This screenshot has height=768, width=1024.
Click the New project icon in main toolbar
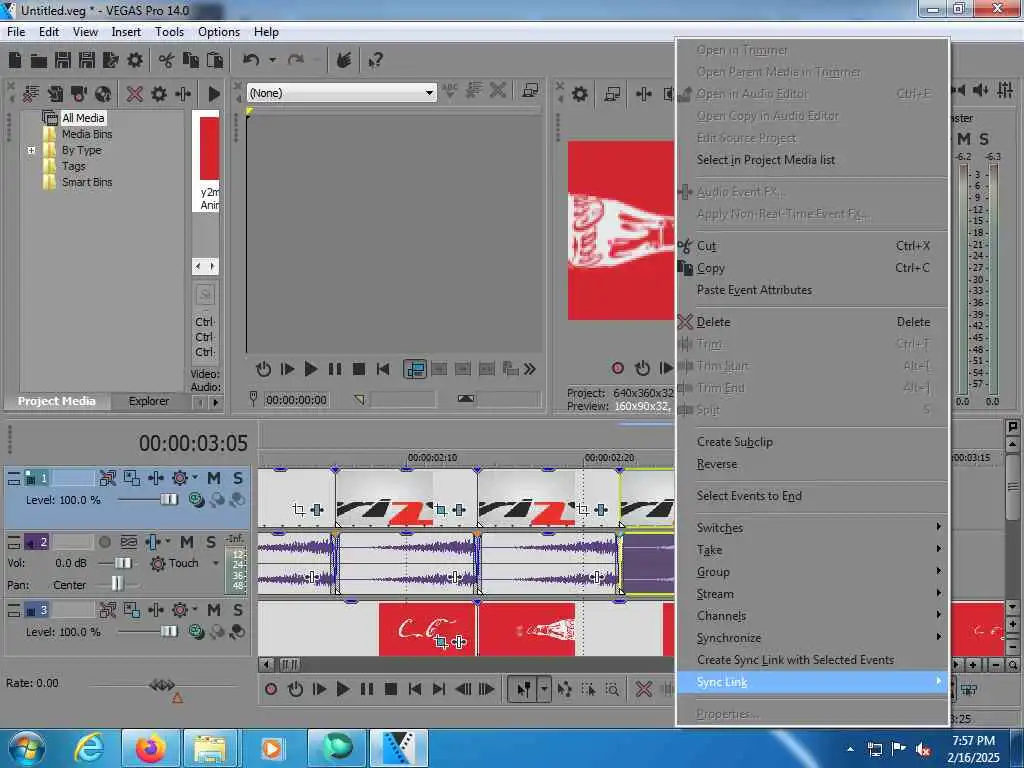[15, 61]
